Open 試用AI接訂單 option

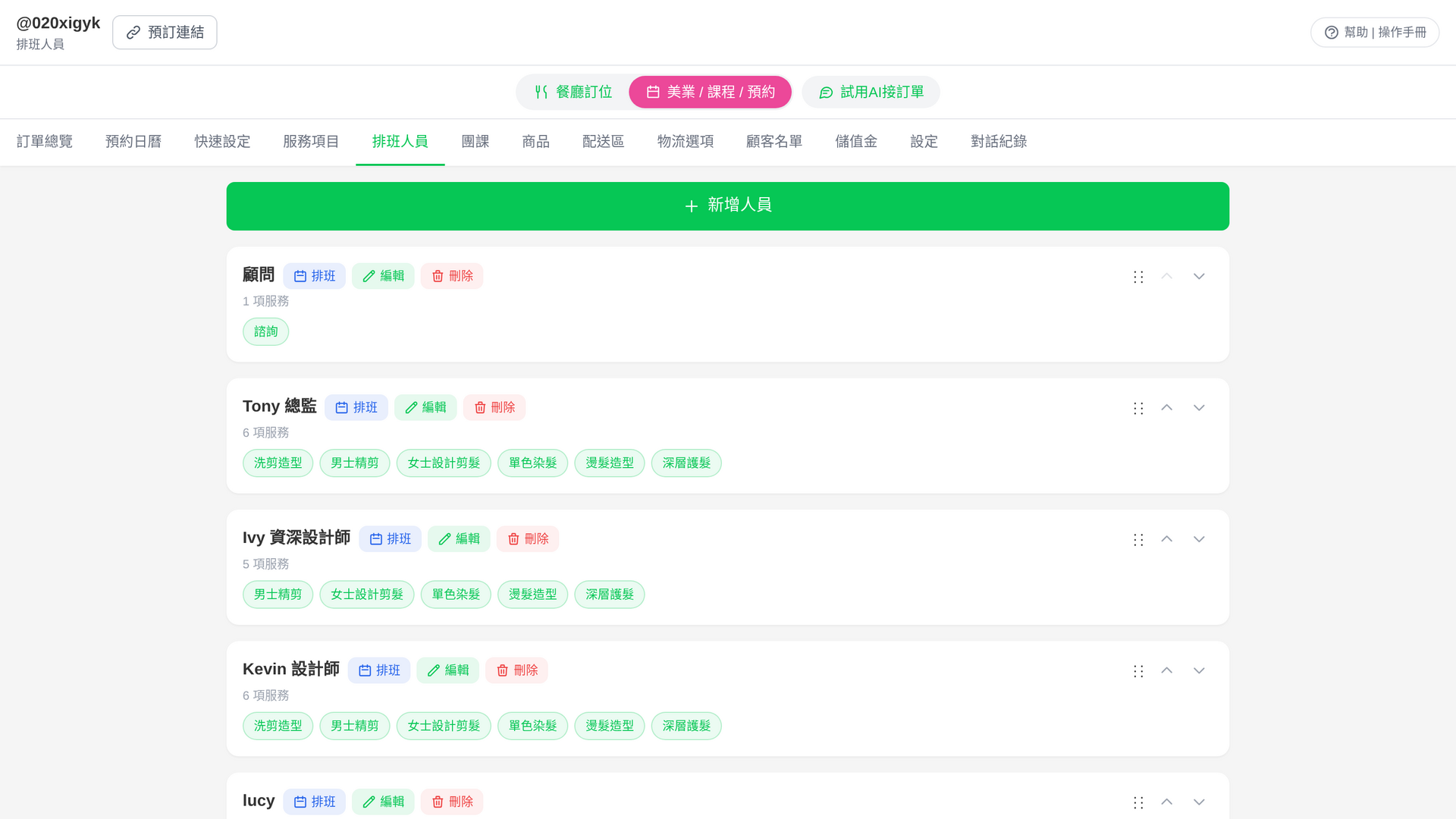click(871, 92)
